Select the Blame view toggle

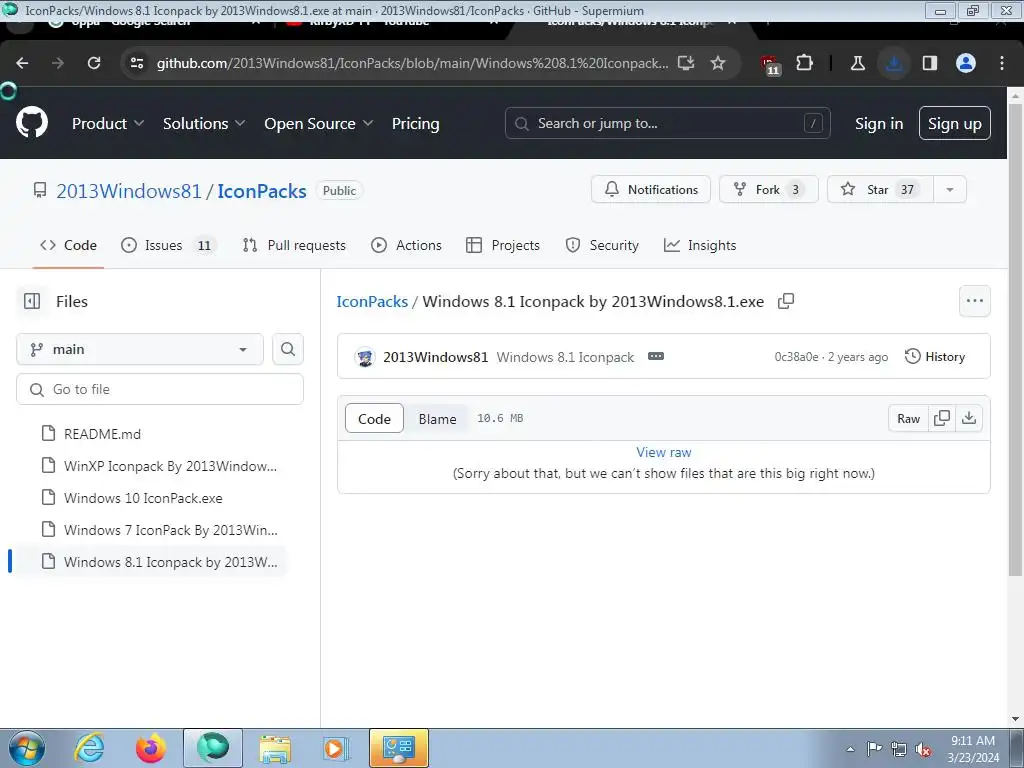(x=438, y=419)
